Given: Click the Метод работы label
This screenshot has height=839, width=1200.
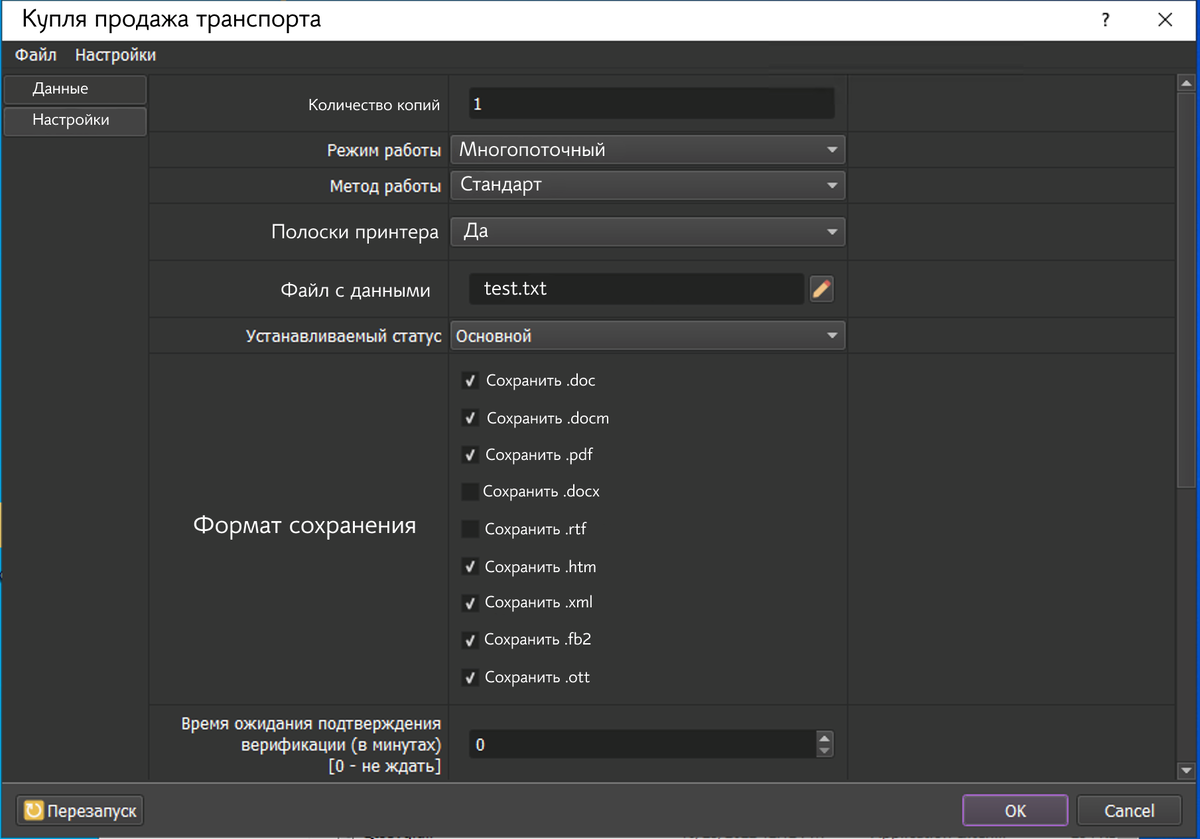Looking at the screenshot, I should pos(385,186).
